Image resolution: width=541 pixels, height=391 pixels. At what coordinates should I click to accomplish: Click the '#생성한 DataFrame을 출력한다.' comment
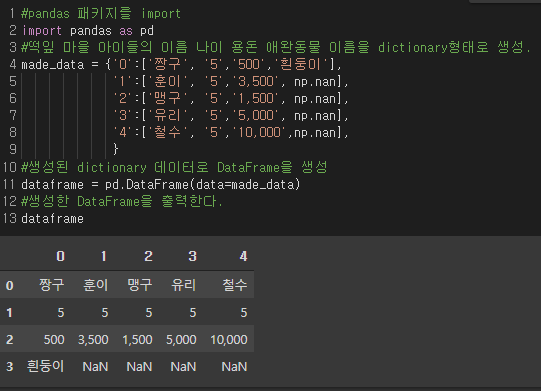(122, 201)
